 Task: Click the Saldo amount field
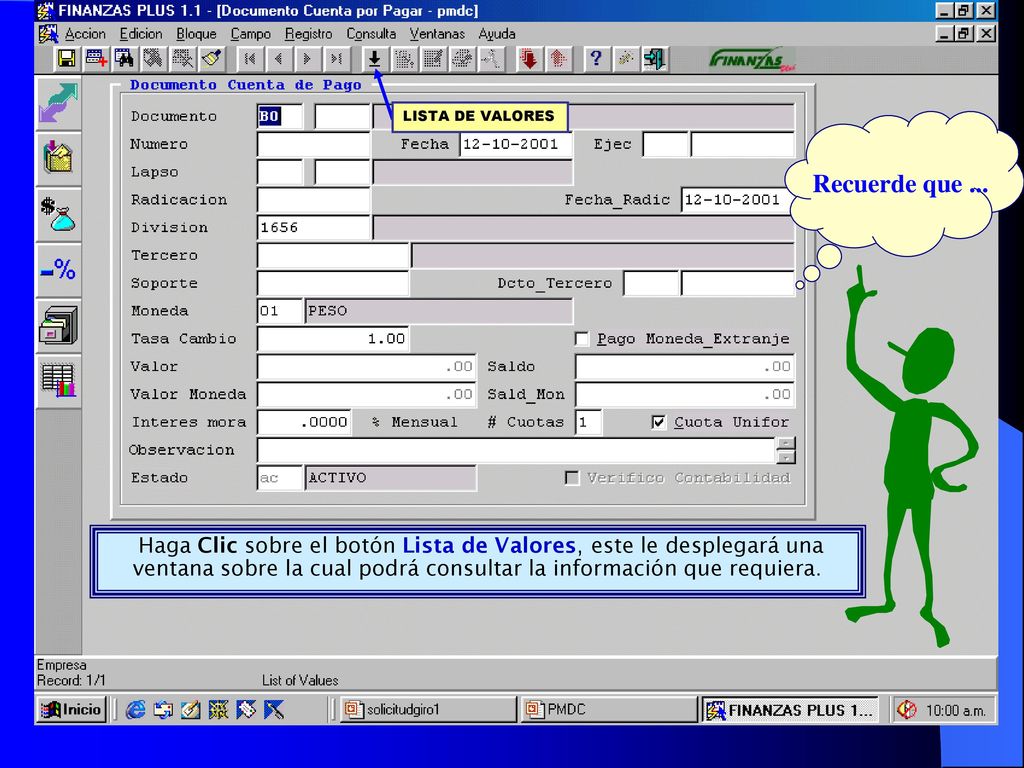click(685, 366)
